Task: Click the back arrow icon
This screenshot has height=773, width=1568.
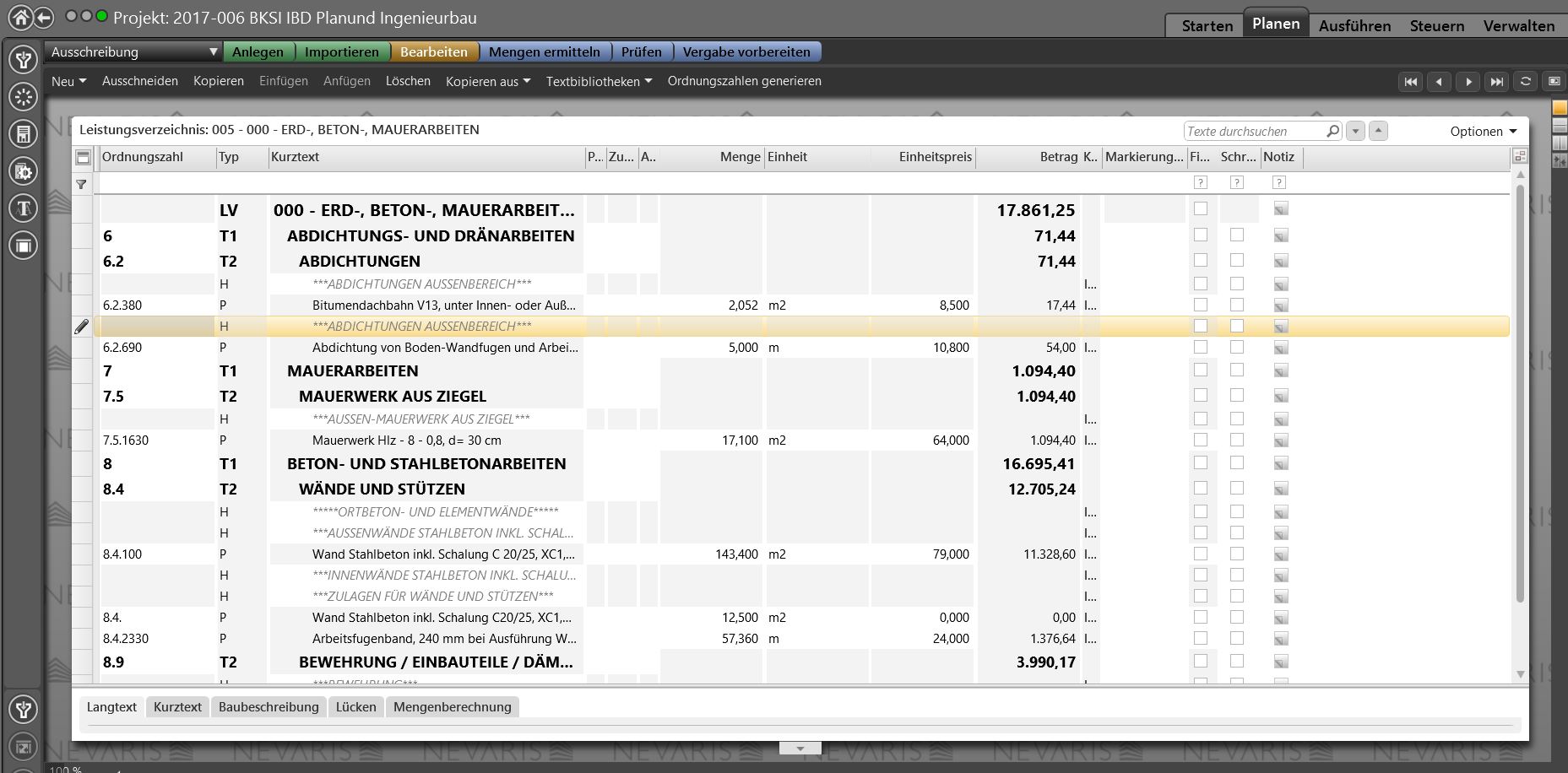Action: [x=44, y=17]
